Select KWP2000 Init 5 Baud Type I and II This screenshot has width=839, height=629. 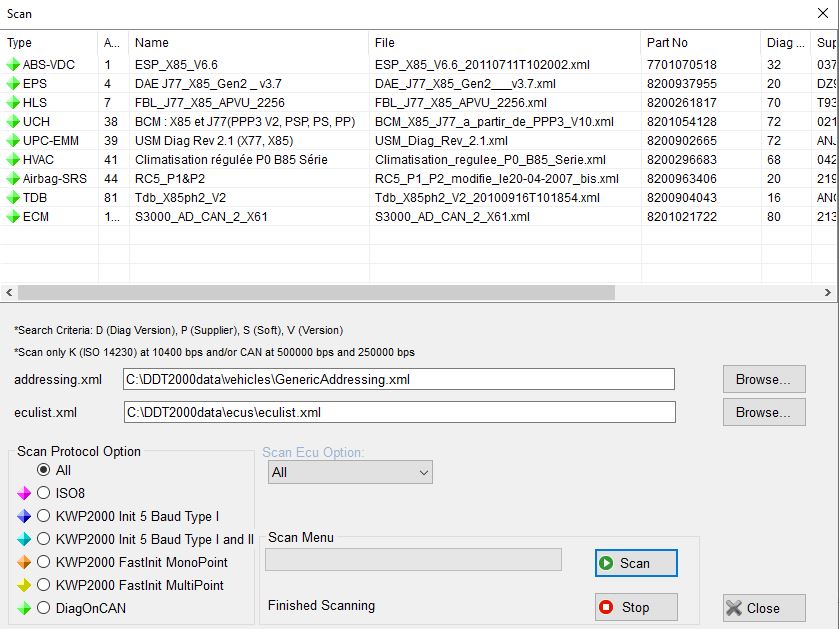pyautogui.click(x=43, y=539)
